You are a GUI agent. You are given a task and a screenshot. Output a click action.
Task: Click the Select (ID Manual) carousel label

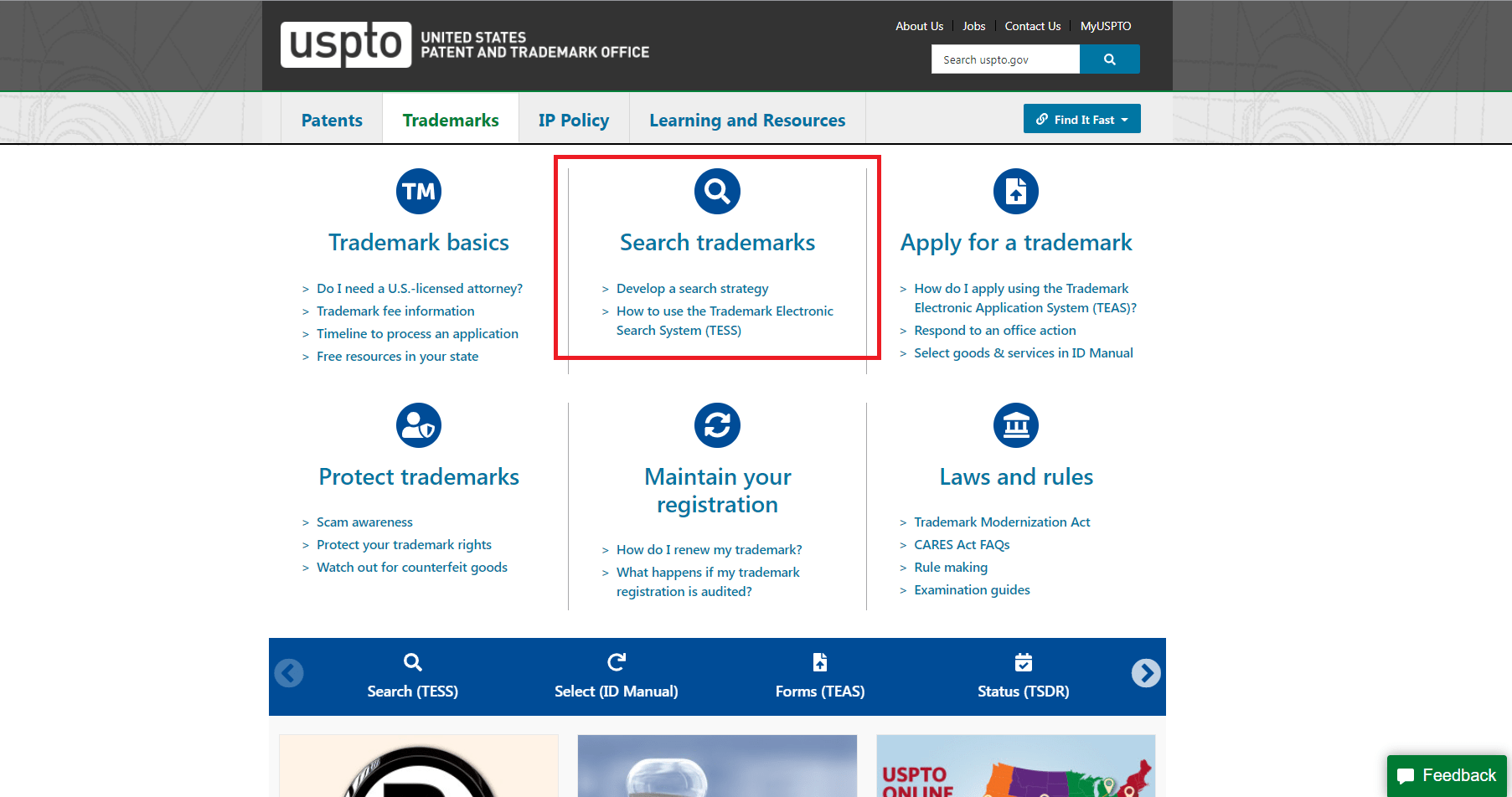pos(617,692)
